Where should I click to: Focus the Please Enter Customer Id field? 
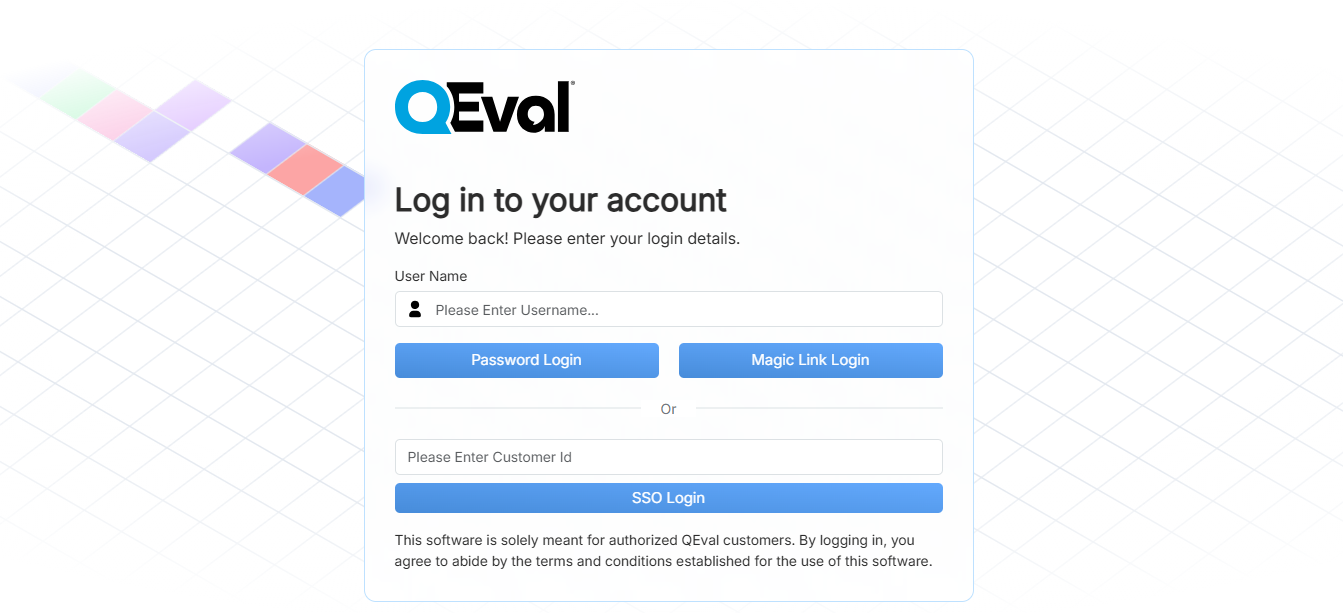(669, 457)
